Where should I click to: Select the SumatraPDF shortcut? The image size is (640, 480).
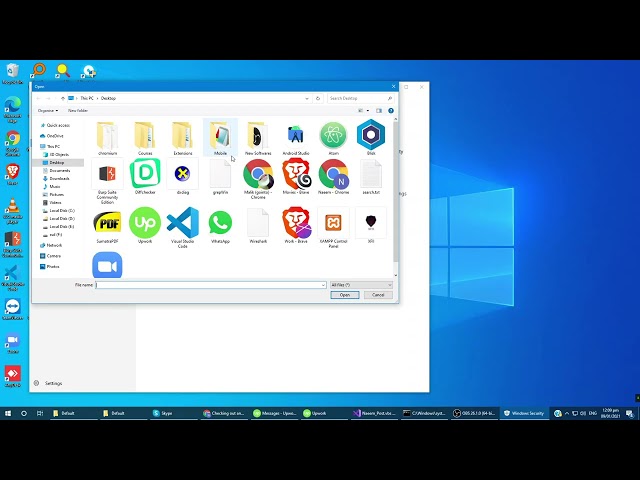coord(107,226)
